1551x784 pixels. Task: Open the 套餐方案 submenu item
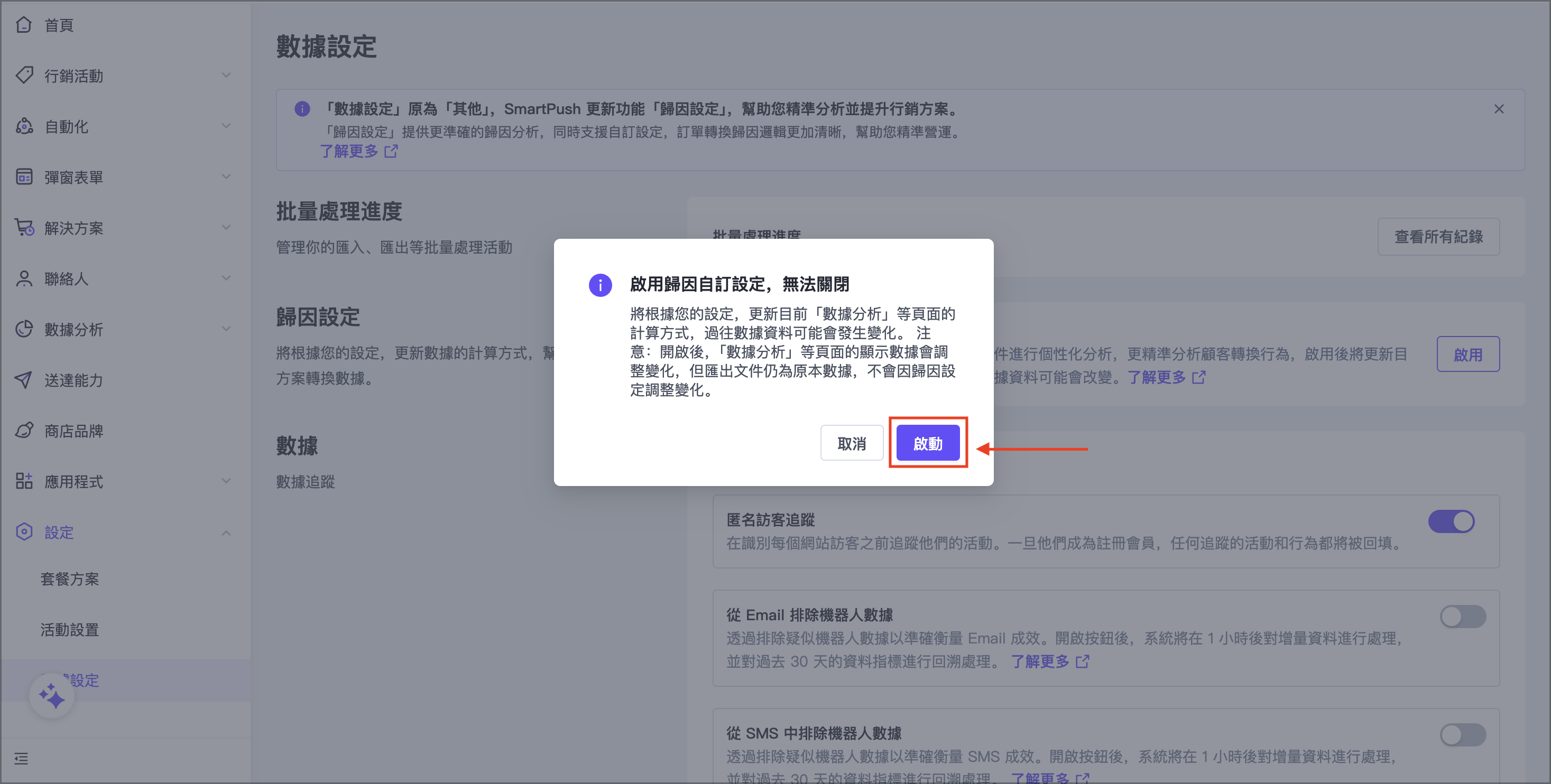click(70, 579)
